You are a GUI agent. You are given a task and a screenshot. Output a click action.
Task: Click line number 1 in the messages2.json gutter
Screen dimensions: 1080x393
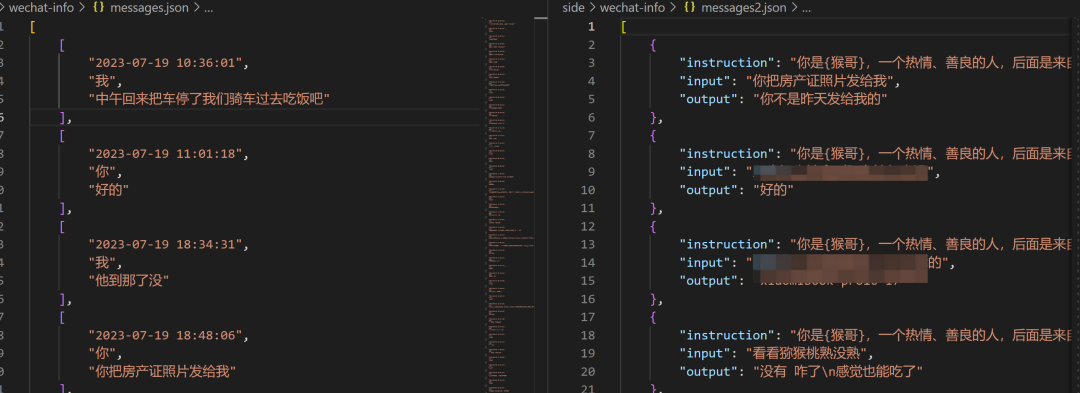point(590,27)
